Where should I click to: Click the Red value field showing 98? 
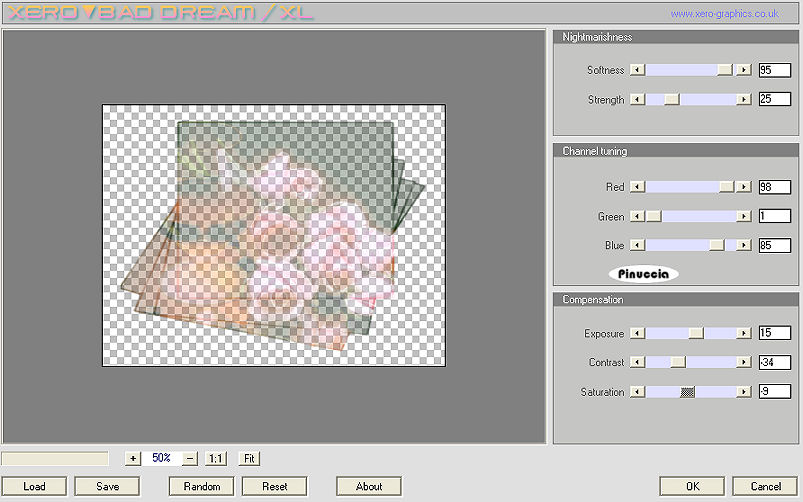pos(774,186)
